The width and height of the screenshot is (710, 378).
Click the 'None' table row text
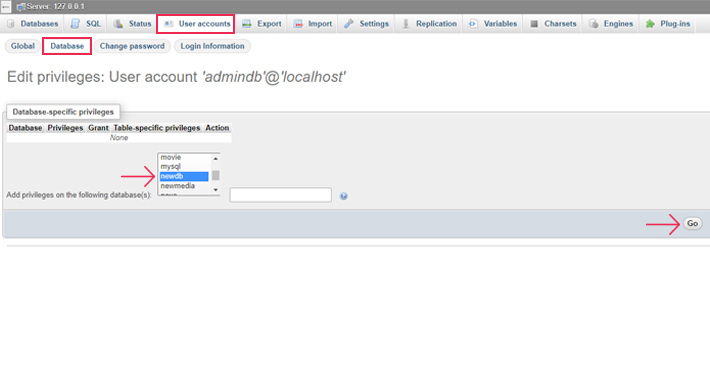tap(119, 138)
